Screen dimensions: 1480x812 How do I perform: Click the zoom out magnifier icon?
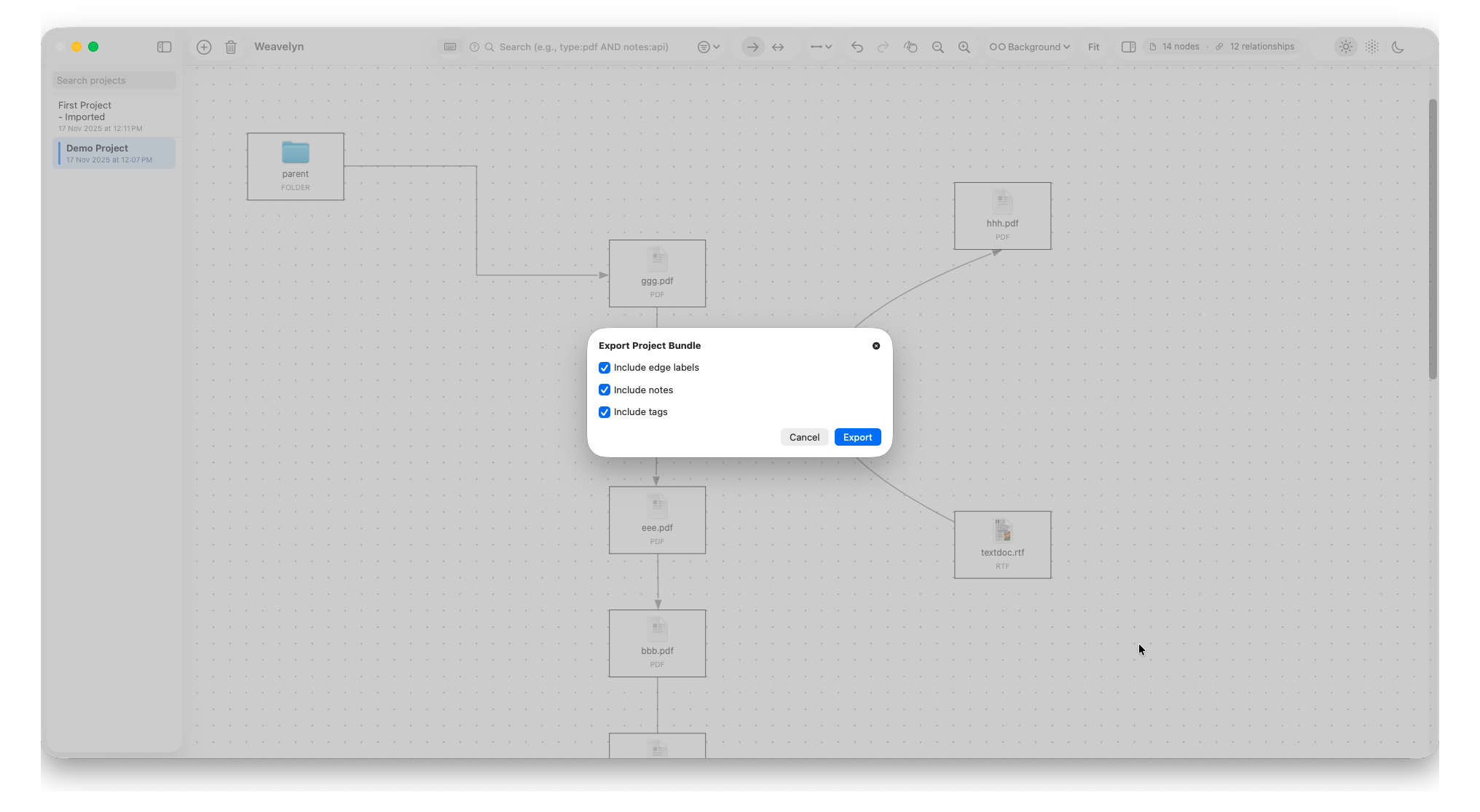coord(937,47)
